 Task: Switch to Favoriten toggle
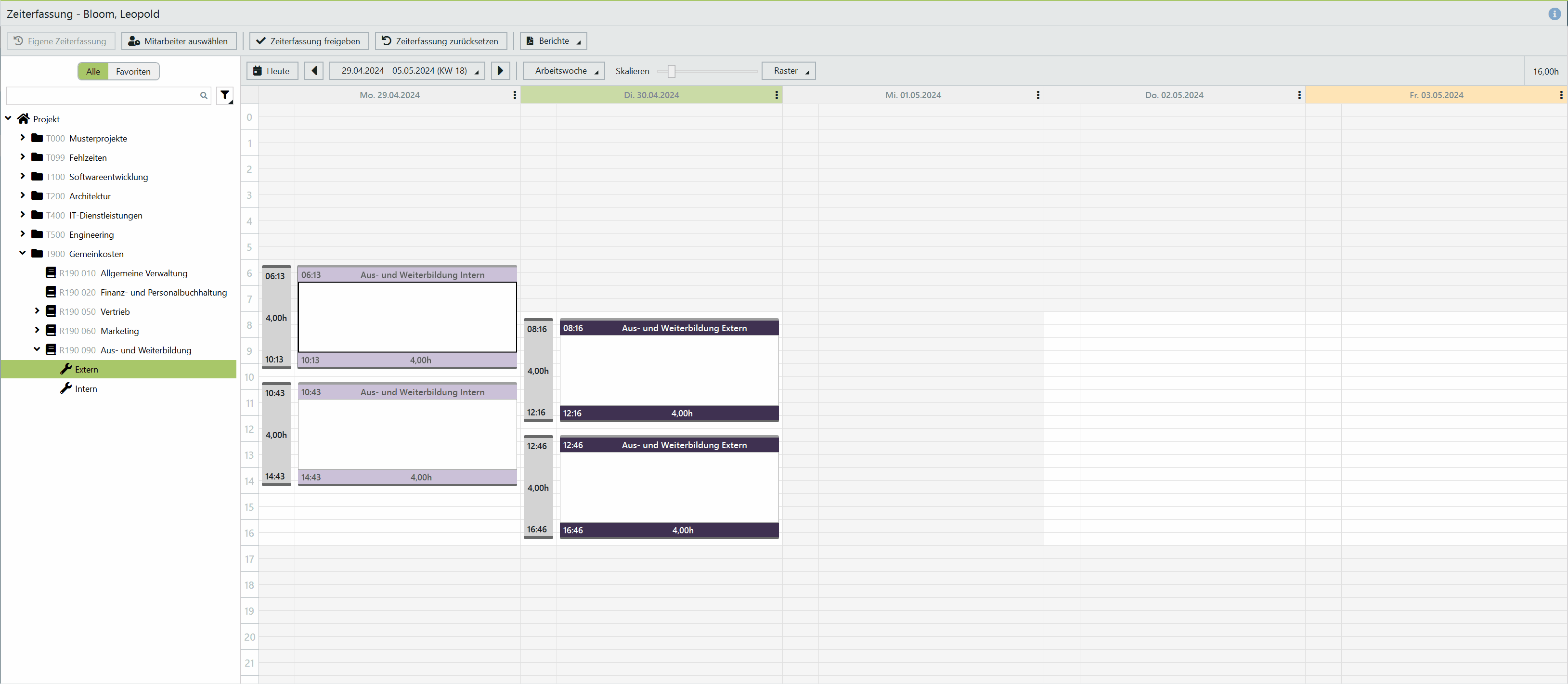[x=133, y=71]
